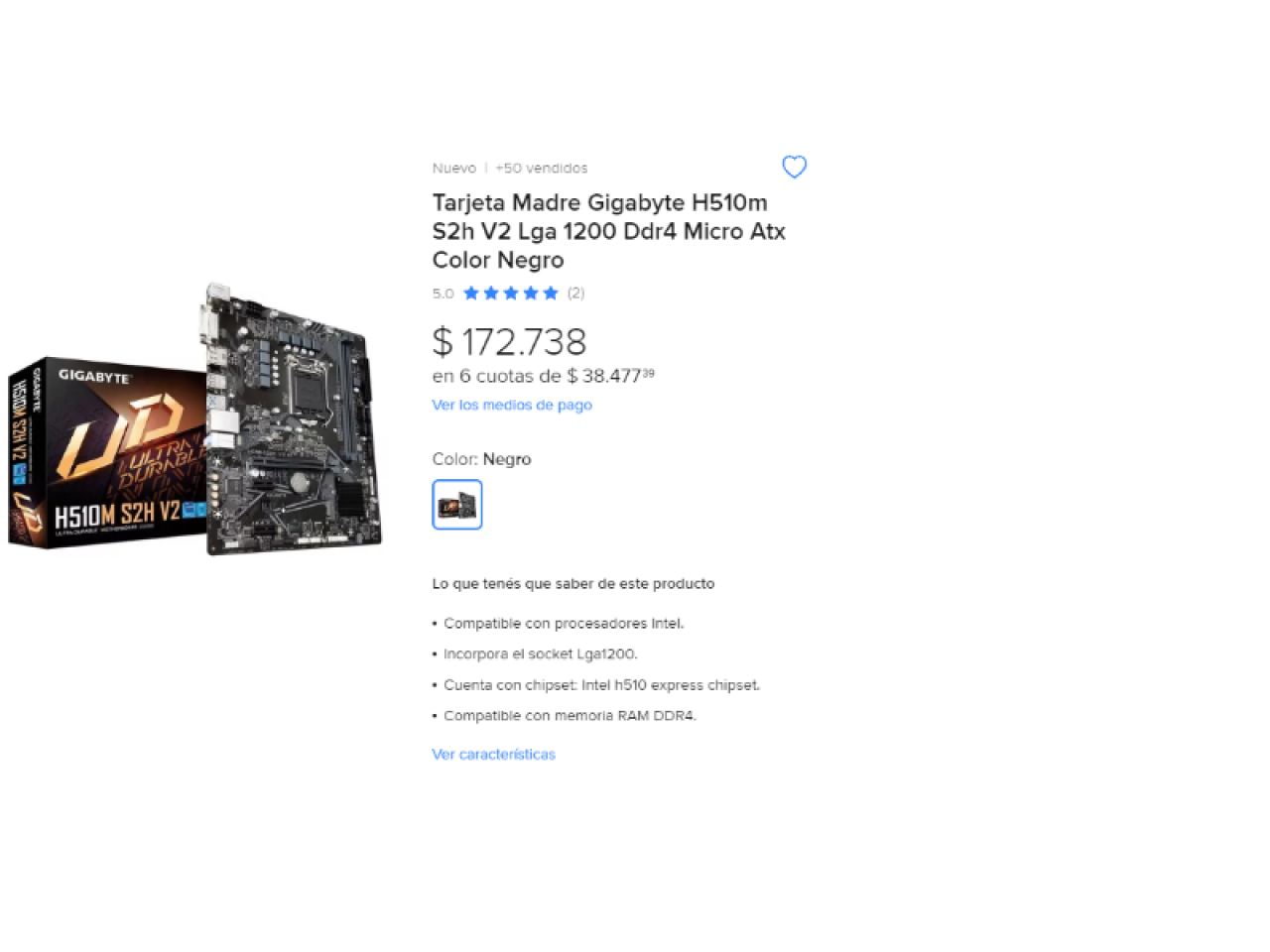Click the +50 vendidos label

[542, 168]
